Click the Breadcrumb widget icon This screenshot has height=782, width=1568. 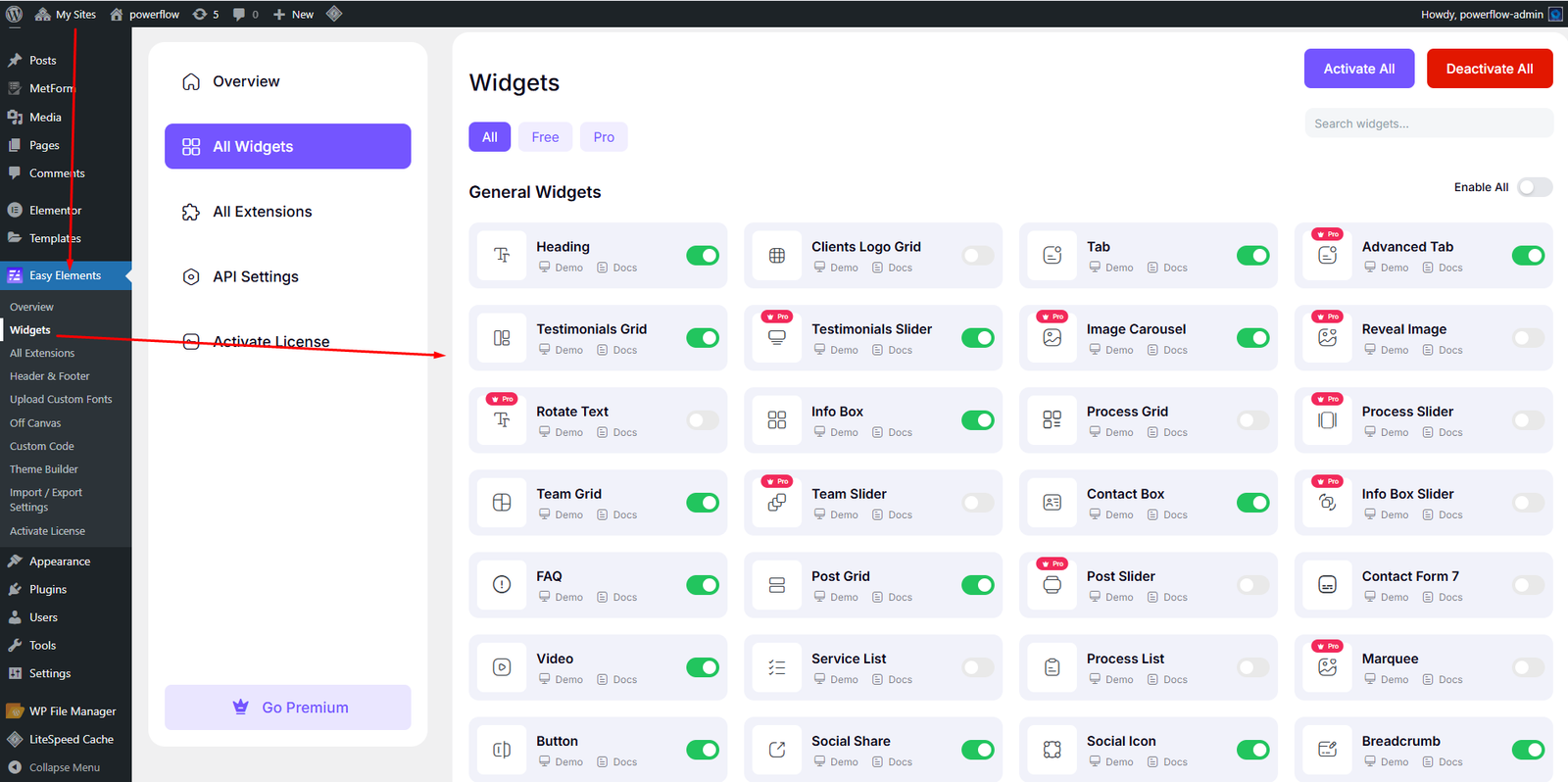(x=1328, y=750)
